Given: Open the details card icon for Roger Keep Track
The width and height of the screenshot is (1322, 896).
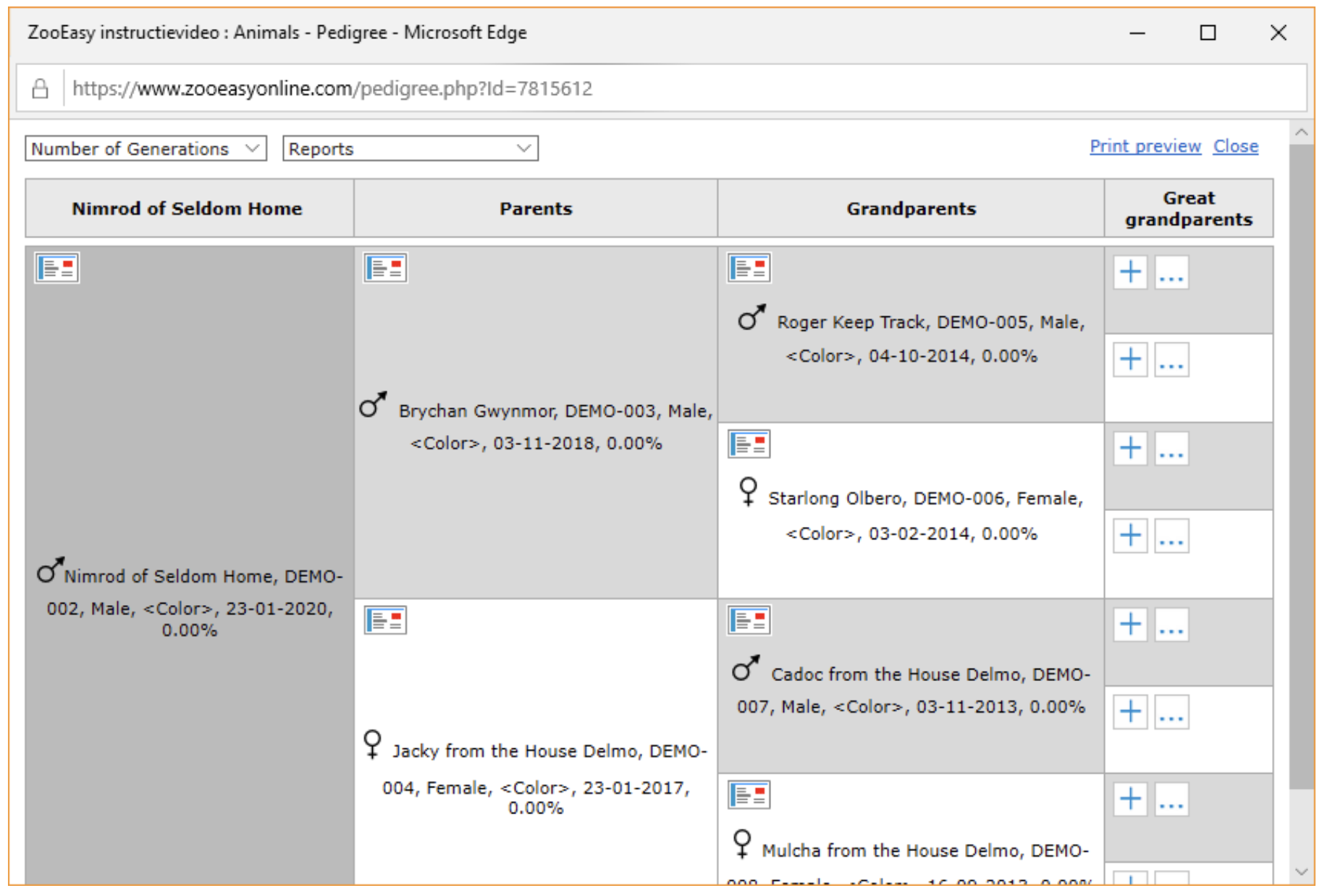Looking at the screenshot, I should coord(749,268).
